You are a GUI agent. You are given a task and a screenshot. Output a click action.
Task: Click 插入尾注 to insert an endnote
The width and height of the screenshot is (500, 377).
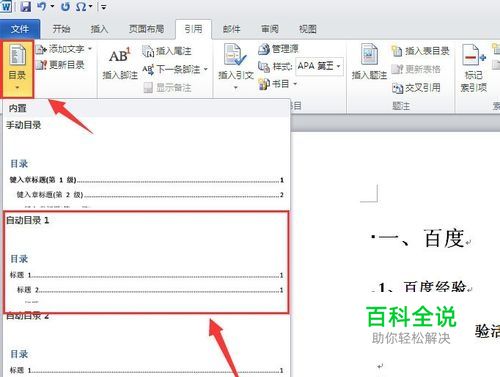tap(167, 51)
